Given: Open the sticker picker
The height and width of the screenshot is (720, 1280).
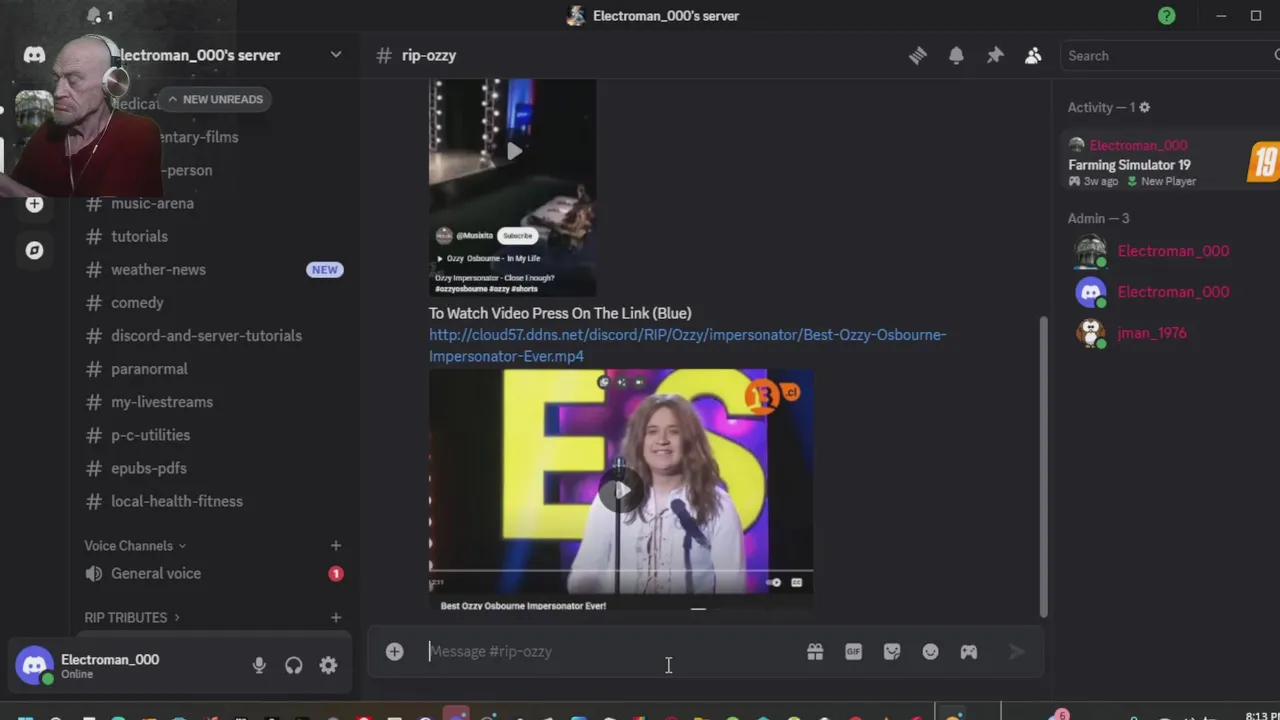Looking at the screenshot, I should 892,651.
